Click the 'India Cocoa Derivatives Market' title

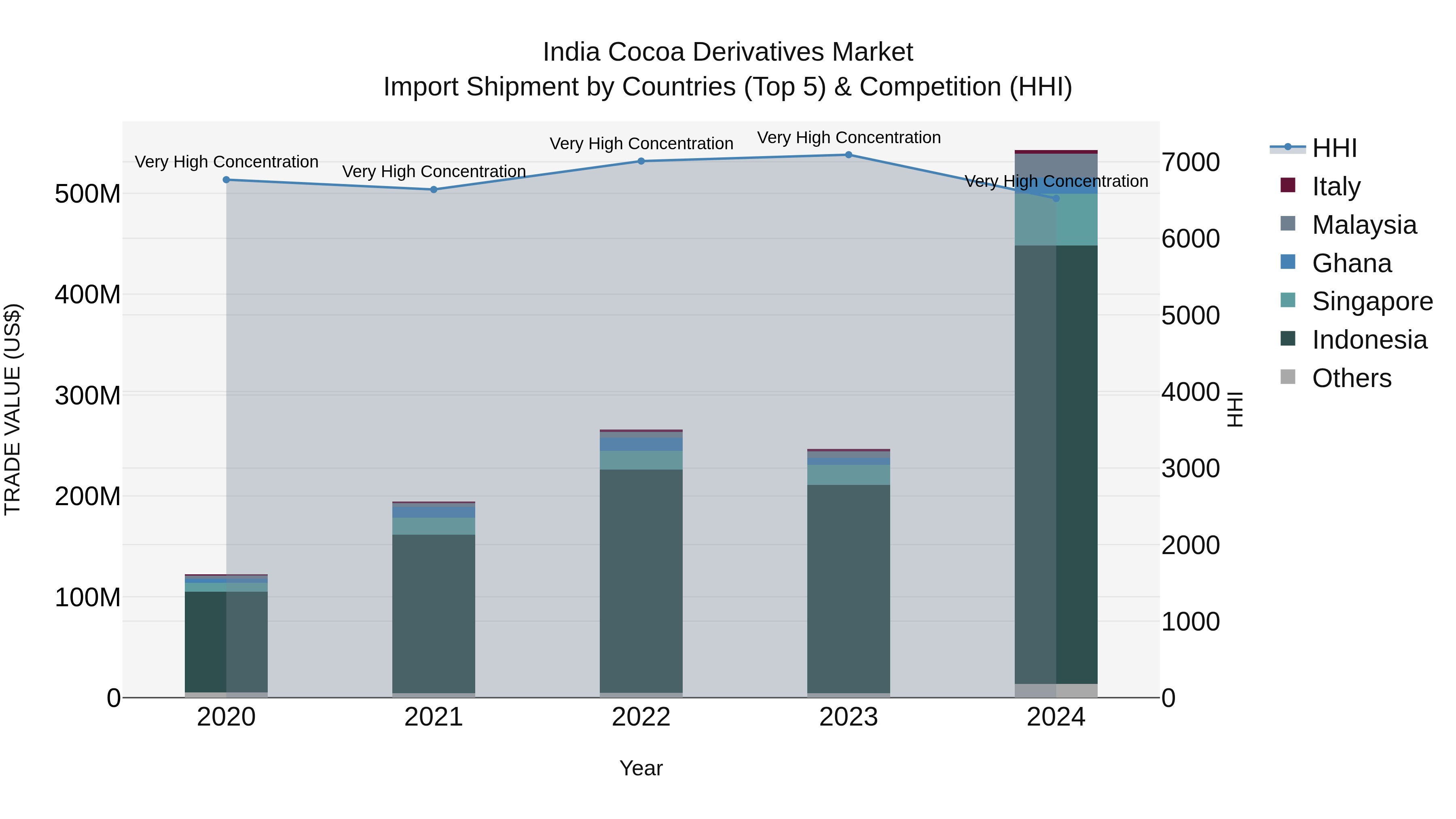728,52
